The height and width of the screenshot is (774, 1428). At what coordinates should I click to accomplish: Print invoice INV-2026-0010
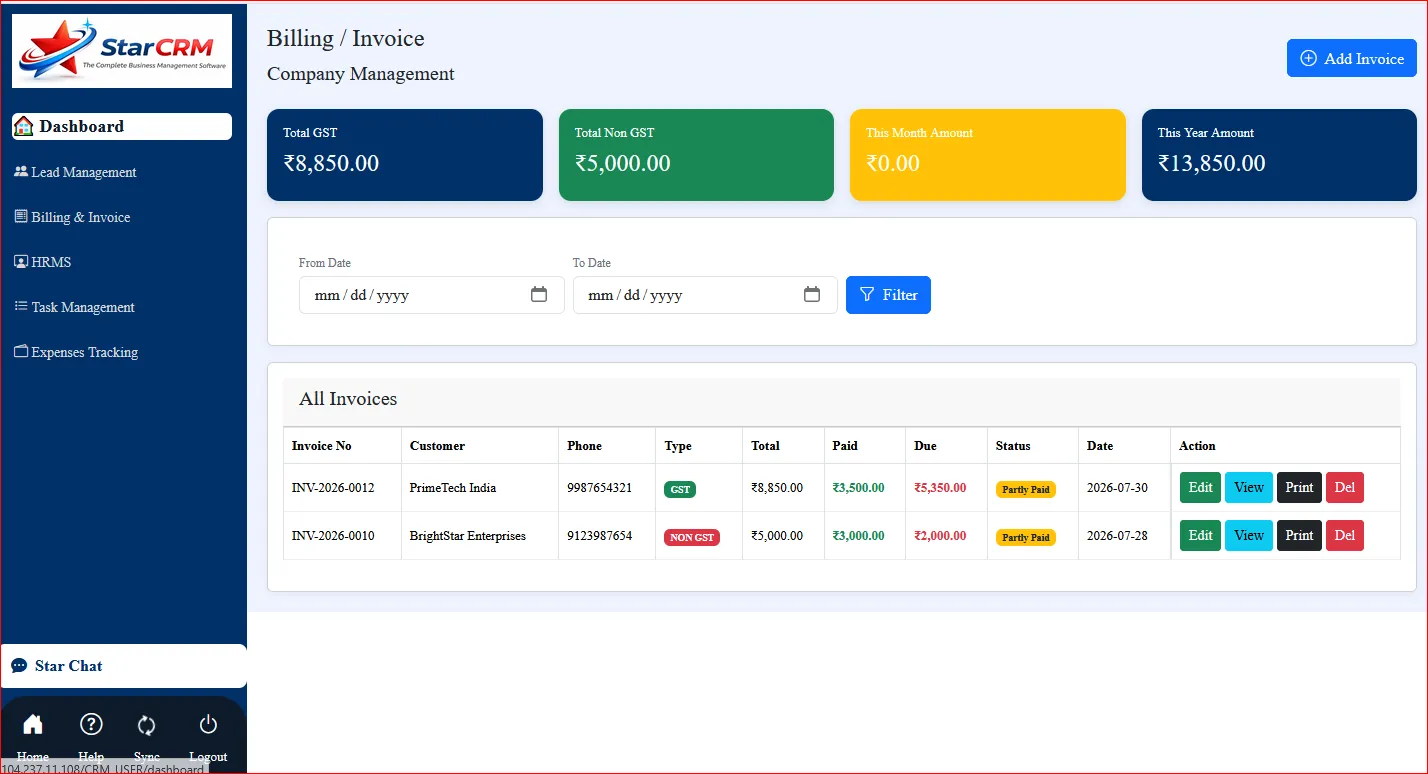[1299, 536]
